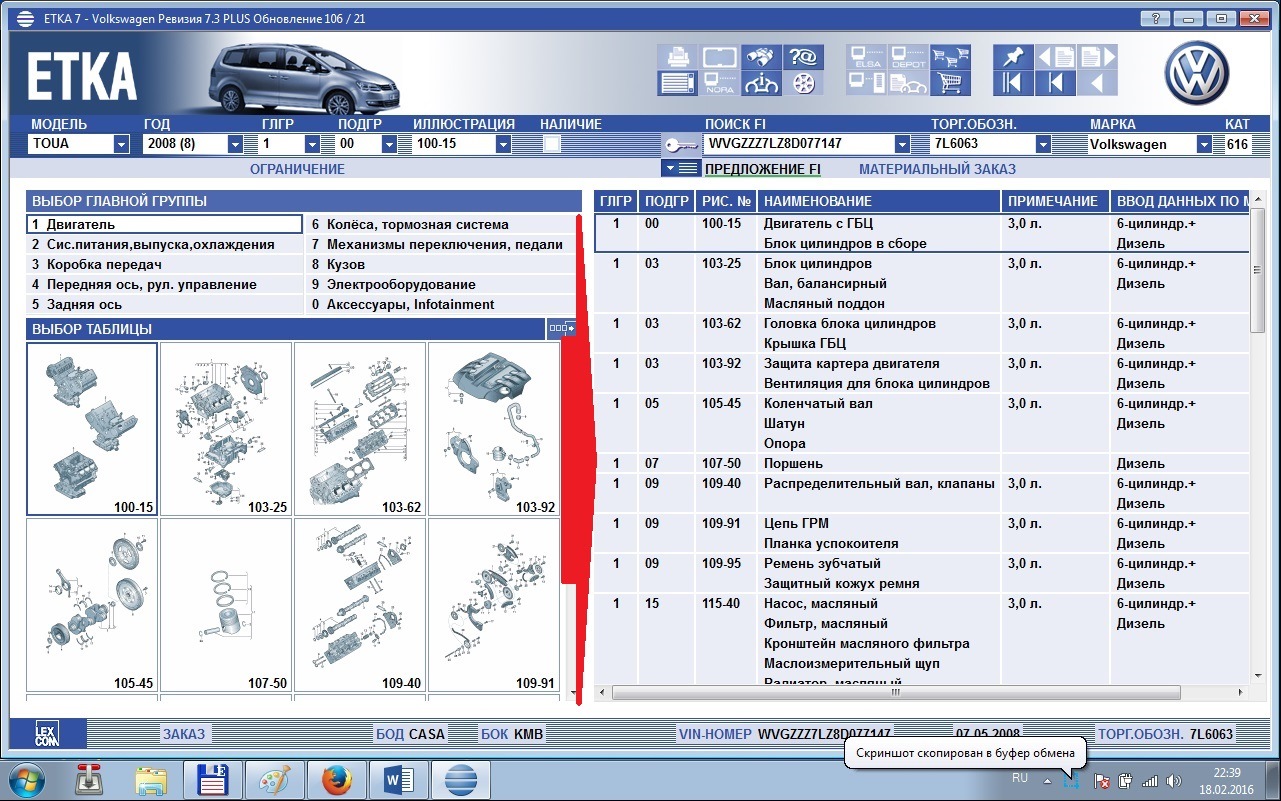The height and width of the screenshot is (801, 1281).
Task: Select group 5 Задняя ось
Action: click(164, 304)
